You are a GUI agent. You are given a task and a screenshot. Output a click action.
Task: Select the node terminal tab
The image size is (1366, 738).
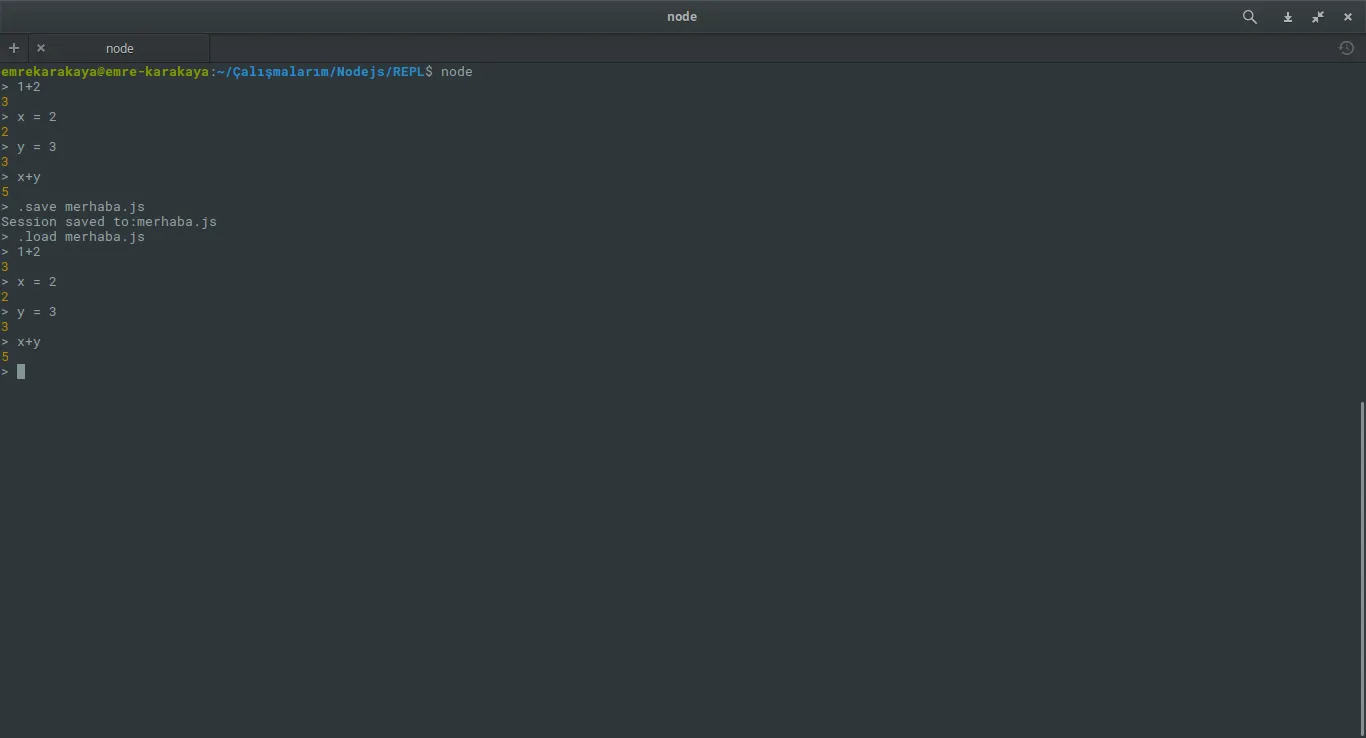point(120,48)
